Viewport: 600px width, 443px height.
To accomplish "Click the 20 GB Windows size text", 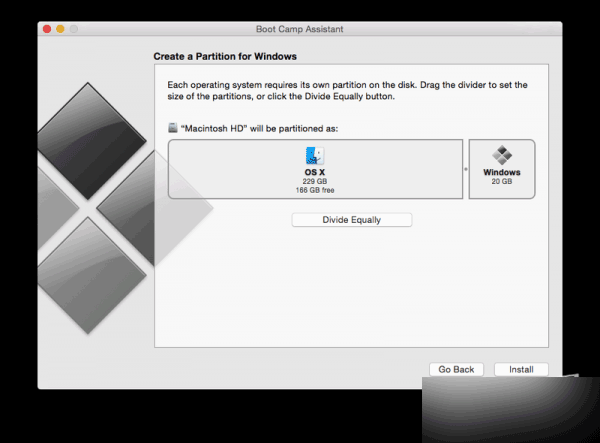I will click(501, 182).
